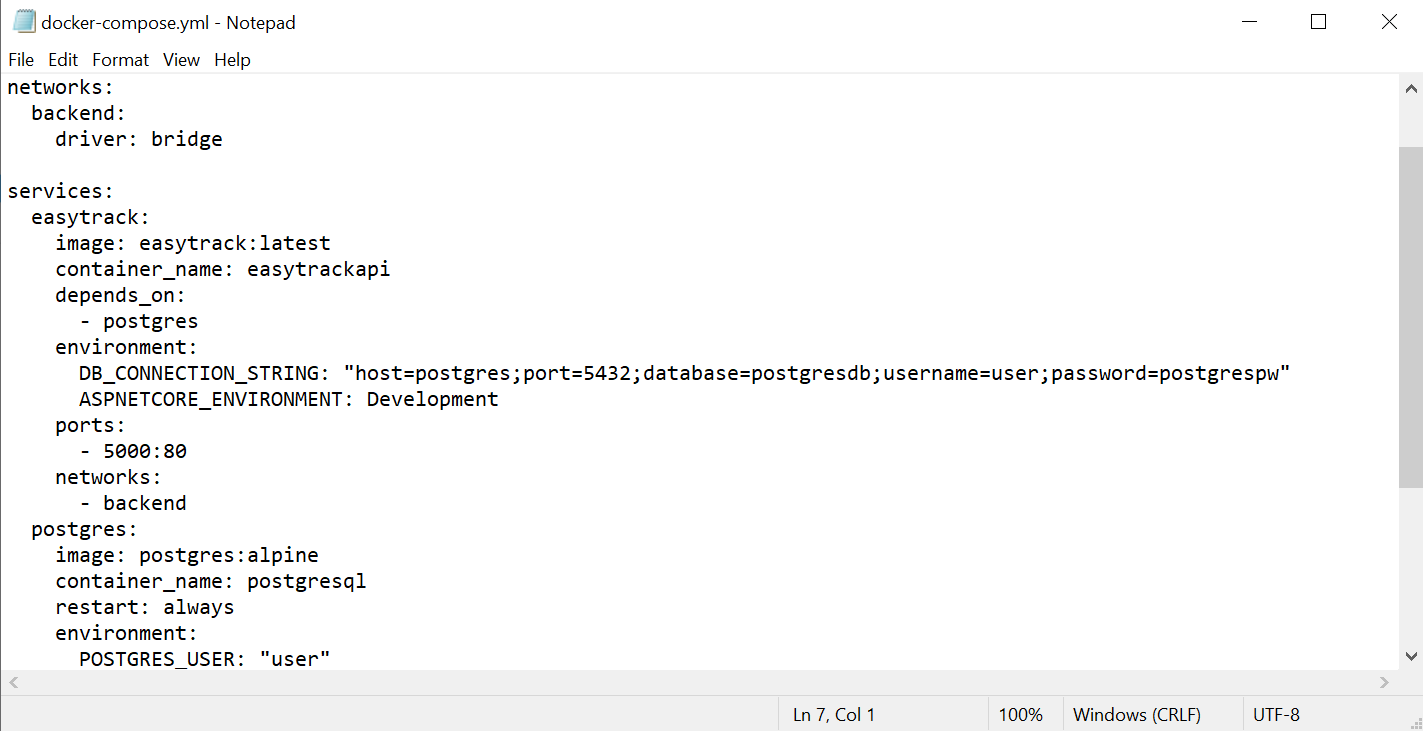Maximize the Notepad window
Viewport: 1423px width, 731px height.
[x=1318, y=22]
